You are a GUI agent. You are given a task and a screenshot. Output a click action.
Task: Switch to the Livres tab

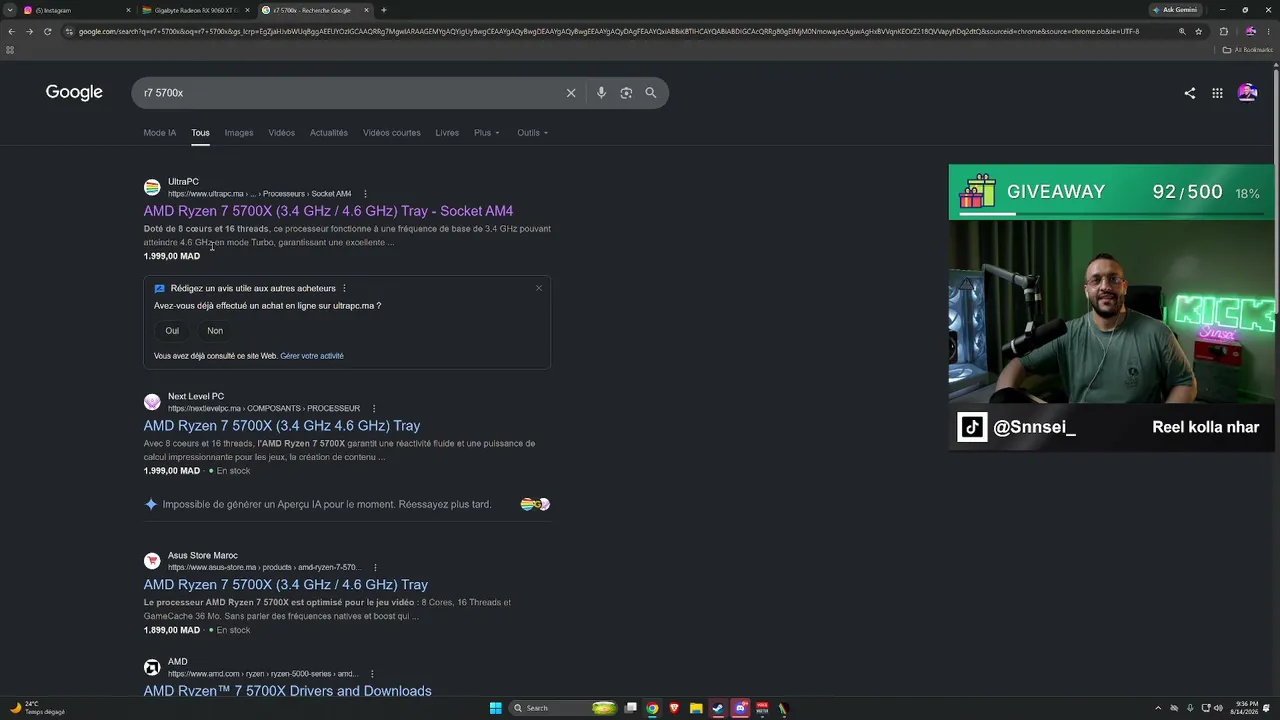447,133
